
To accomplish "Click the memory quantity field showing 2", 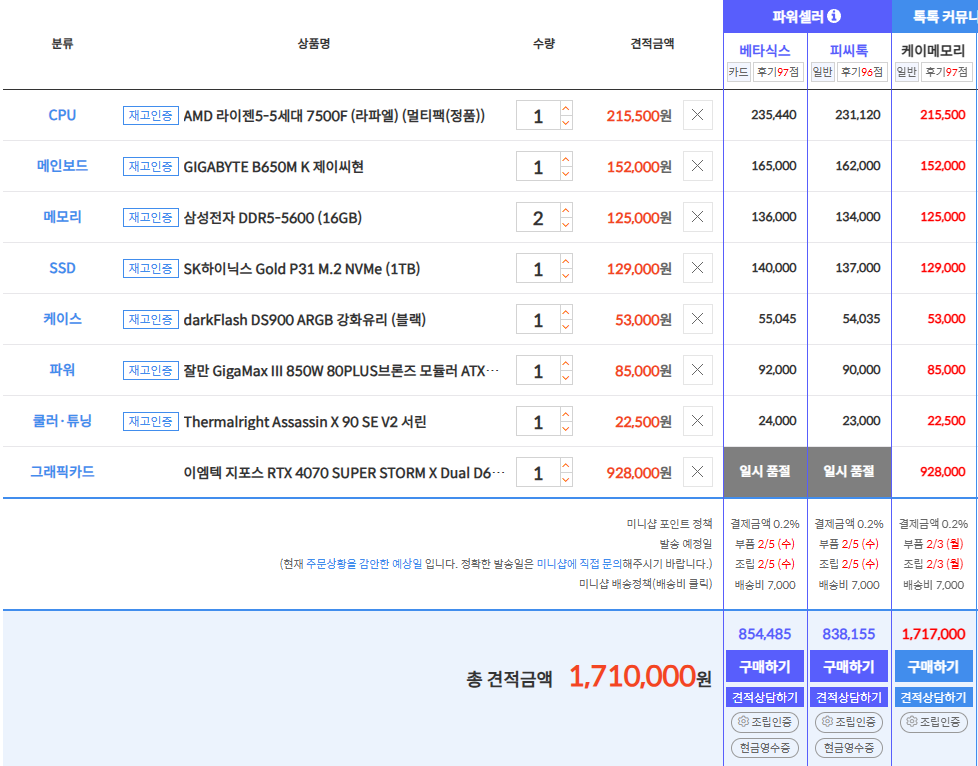I will tap(538, 218).
